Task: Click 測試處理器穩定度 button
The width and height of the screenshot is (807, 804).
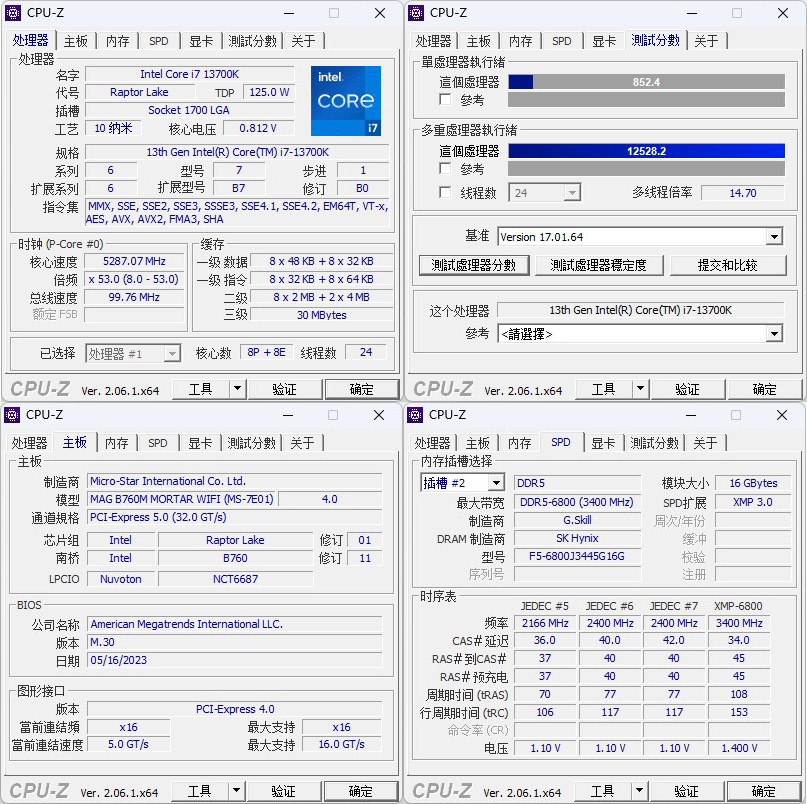Action: [x=599, y=265]
